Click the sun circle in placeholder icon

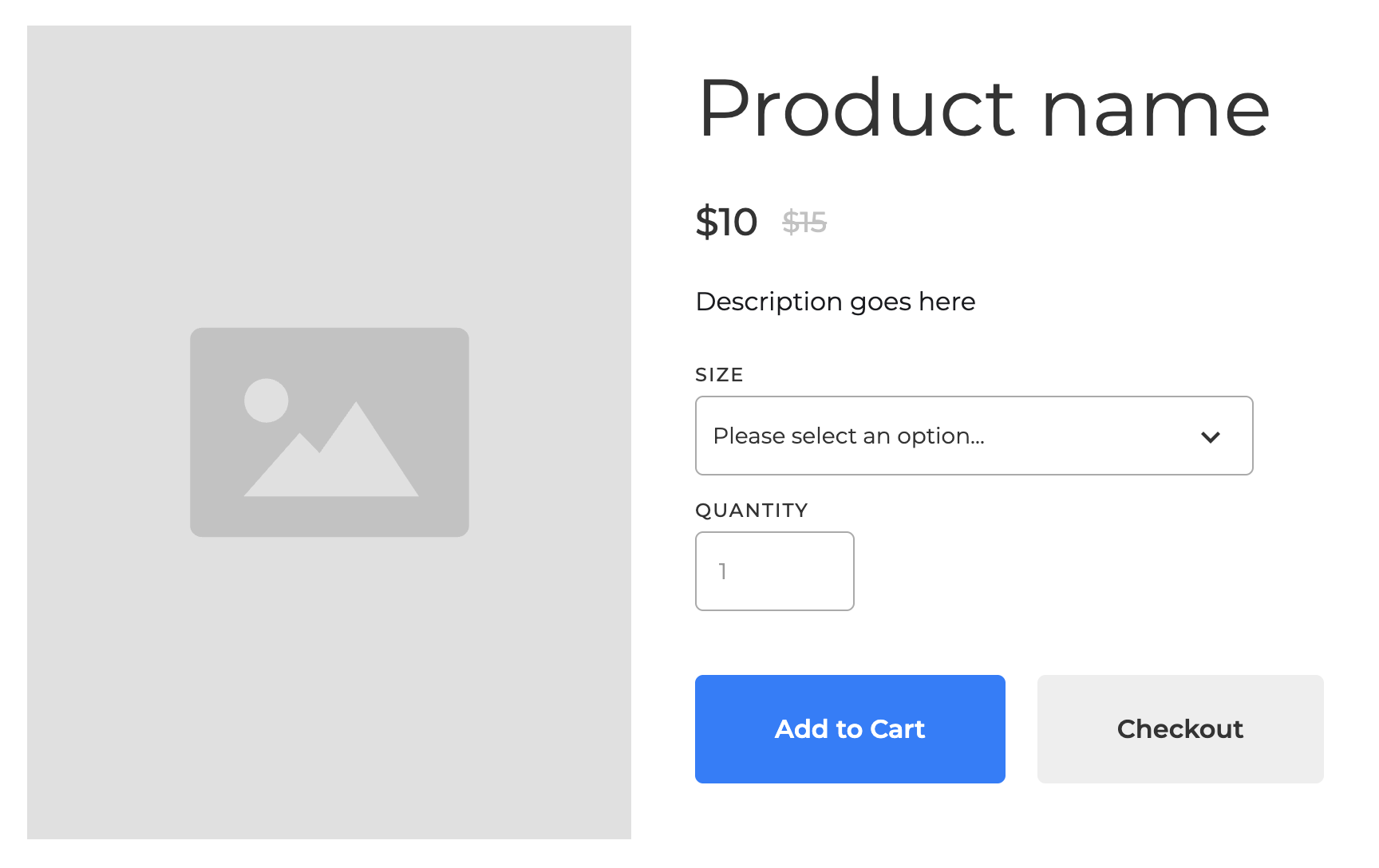(x=266, y=400)
